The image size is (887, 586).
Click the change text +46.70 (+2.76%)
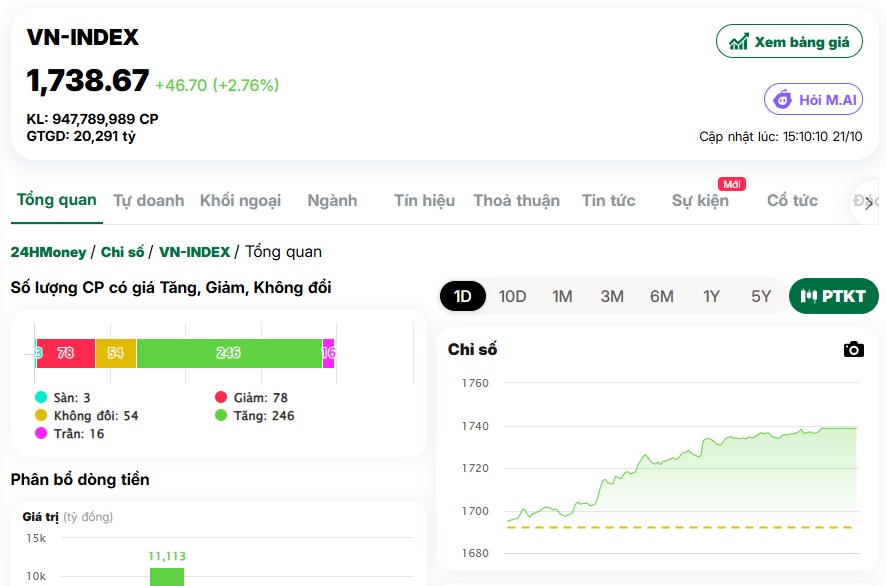(217, 85)
